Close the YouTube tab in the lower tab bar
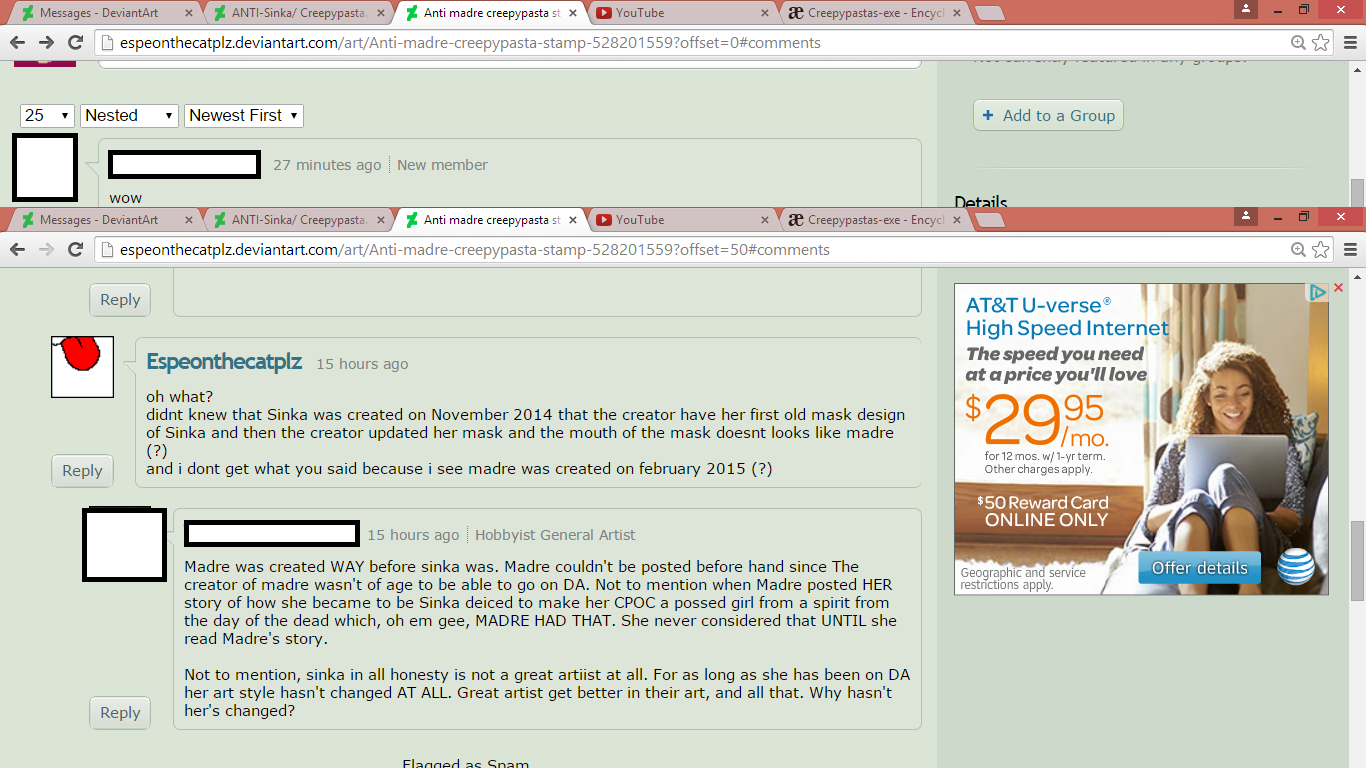Image resolution: width=1366 pixels, height=768 pixels. click(764, 220)
